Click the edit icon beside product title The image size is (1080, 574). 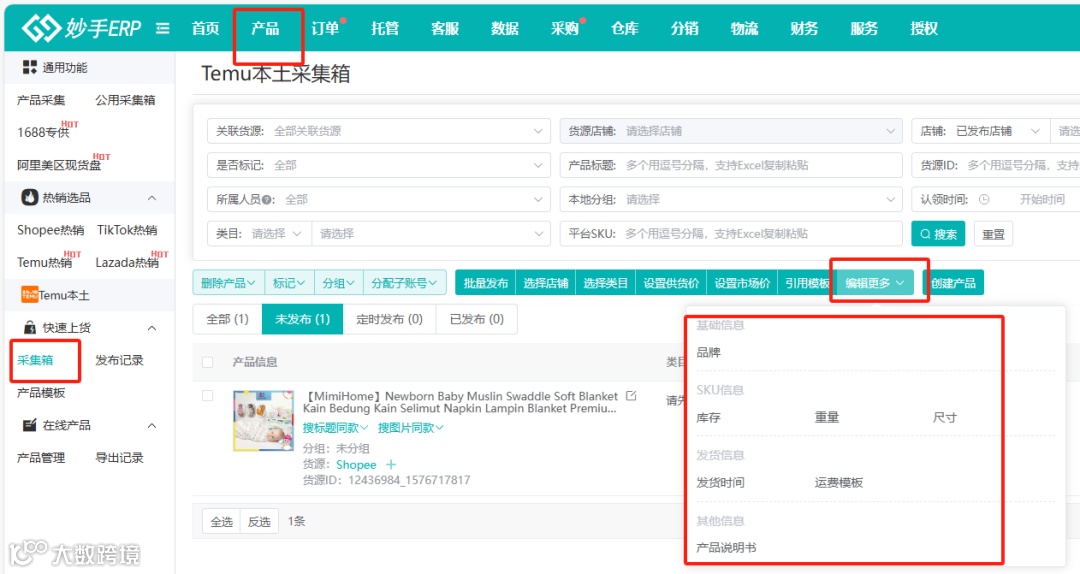tap(631, 396)
